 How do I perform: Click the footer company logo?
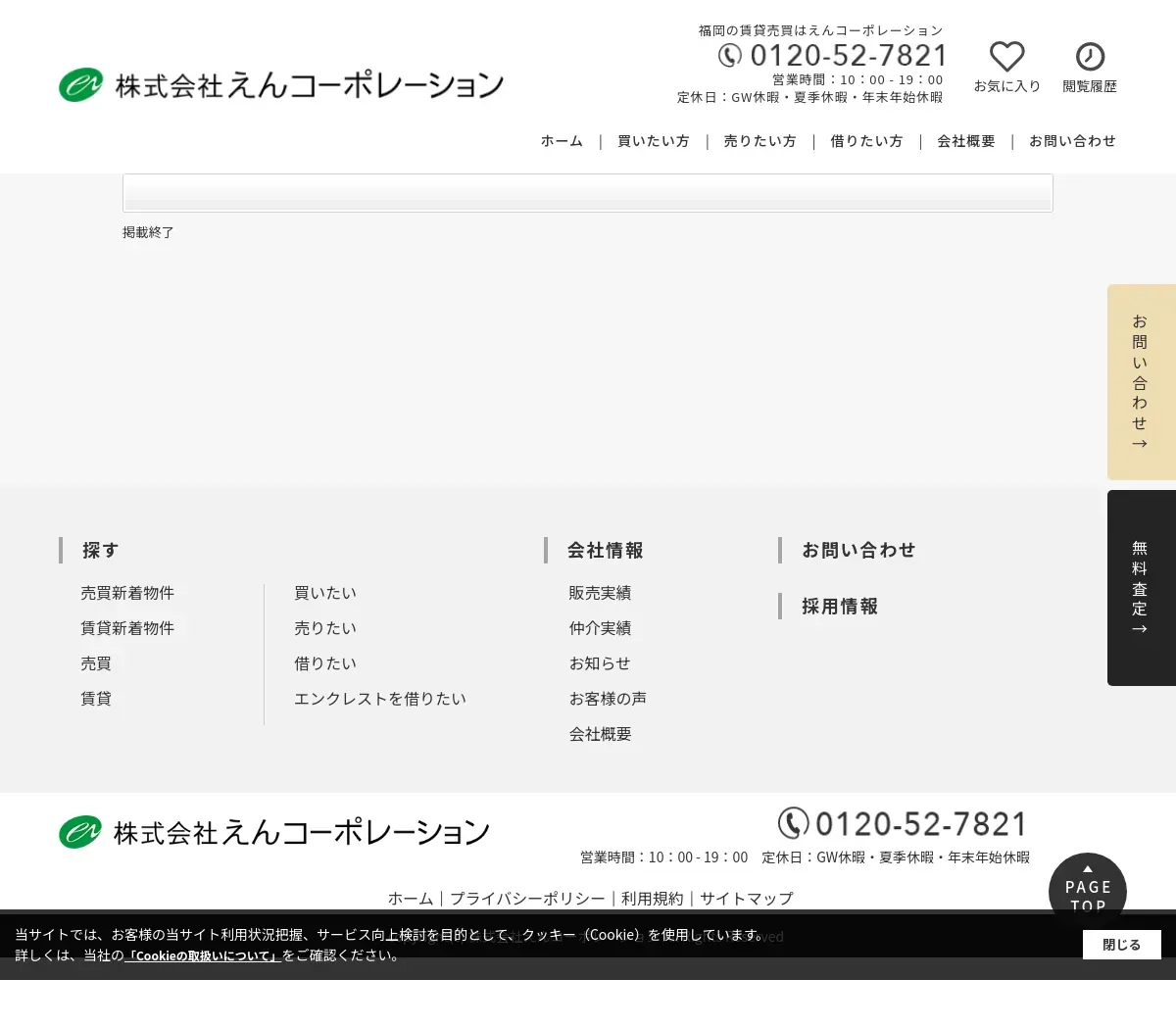[274, 832]
